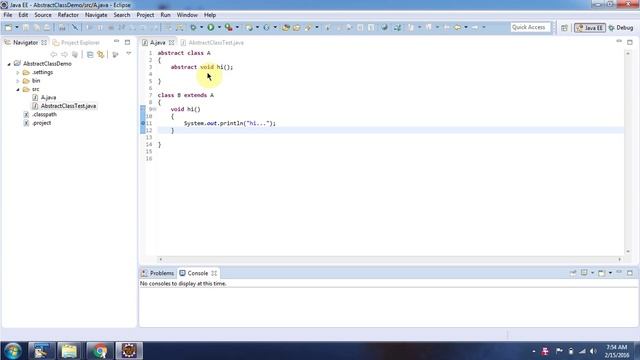The height and width of the screenshot is (360, 640).
Task: Open the Project menu
Action: click(x=145, y=15)
